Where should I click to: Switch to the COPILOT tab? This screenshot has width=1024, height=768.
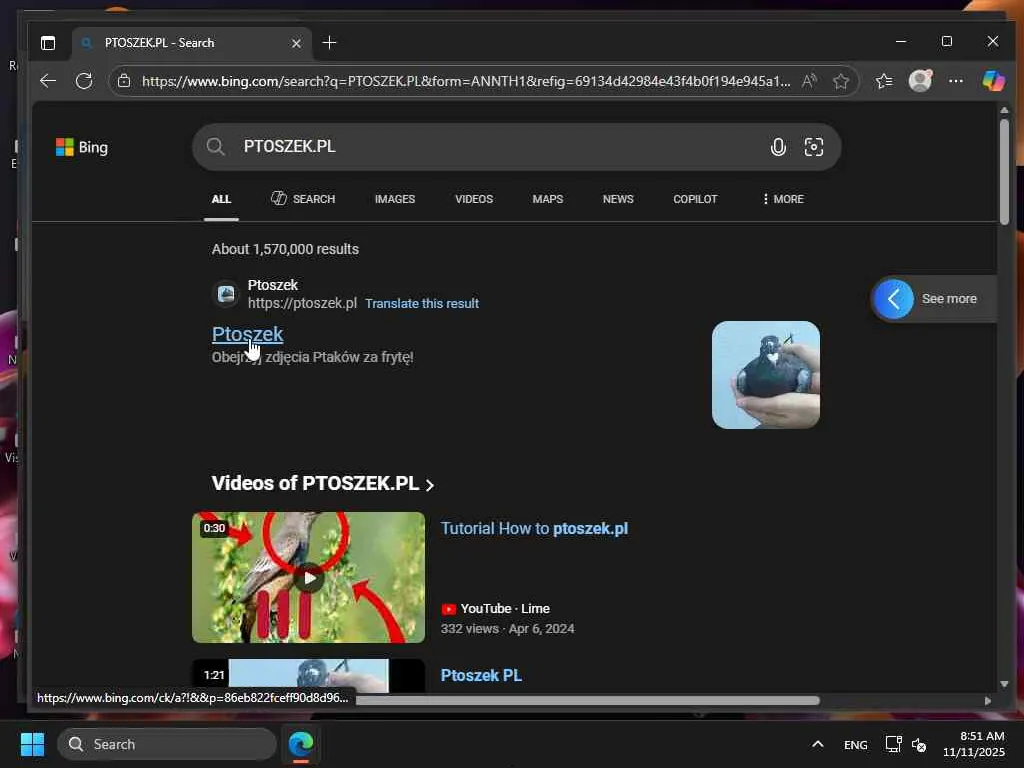pyautogui.click(x=695, y=199)
